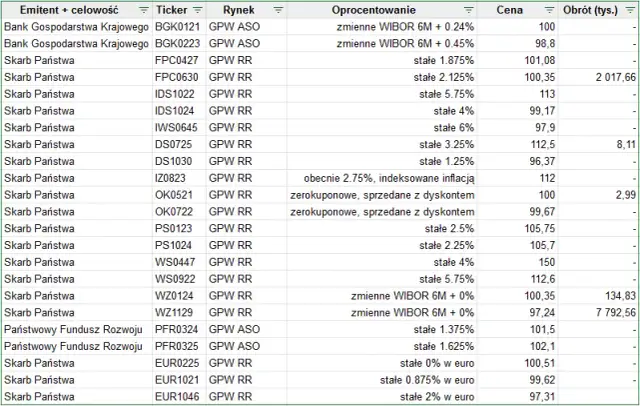Click the Rynek column filter icon
640x406 pixels.
[277, 9]
